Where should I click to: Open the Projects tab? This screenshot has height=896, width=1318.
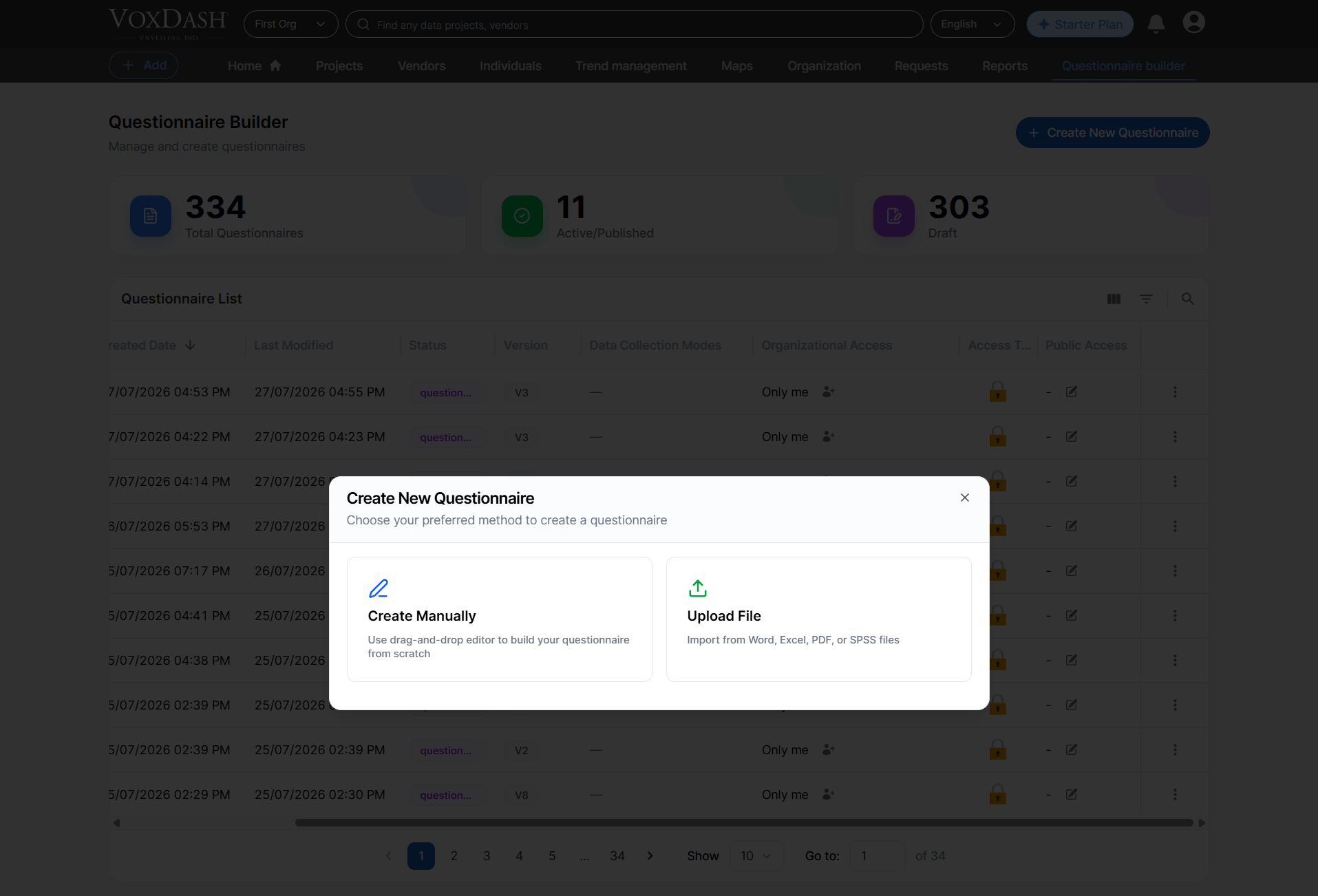point(339,65)
